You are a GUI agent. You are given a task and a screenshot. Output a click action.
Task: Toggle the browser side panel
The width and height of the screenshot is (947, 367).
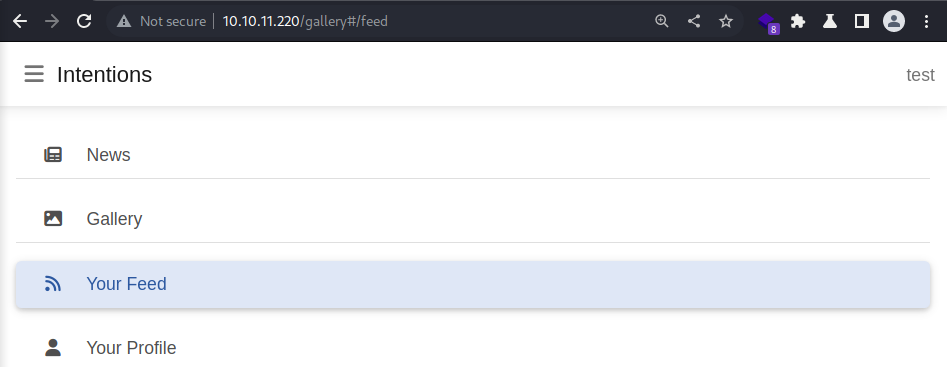point(862,21)
